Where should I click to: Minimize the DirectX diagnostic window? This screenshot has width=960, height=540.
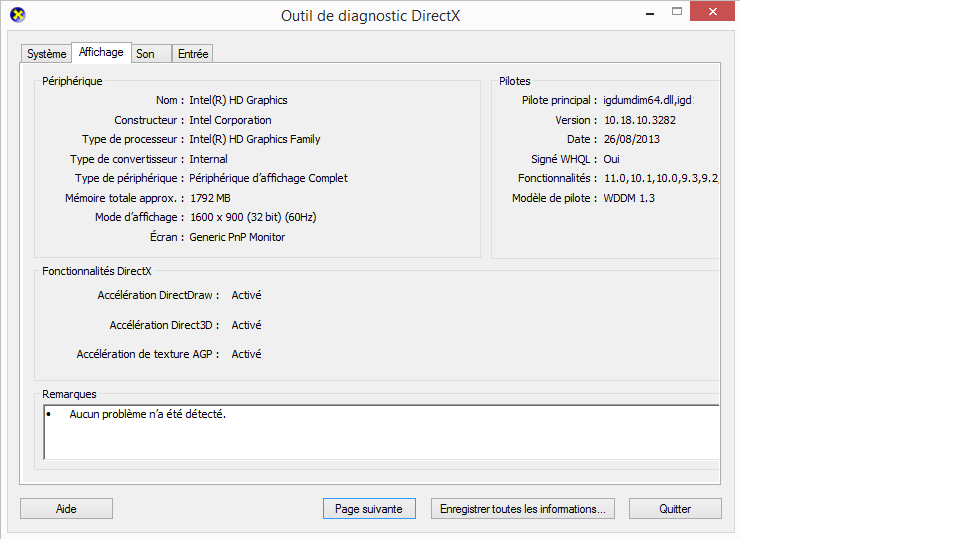(650, 12)
